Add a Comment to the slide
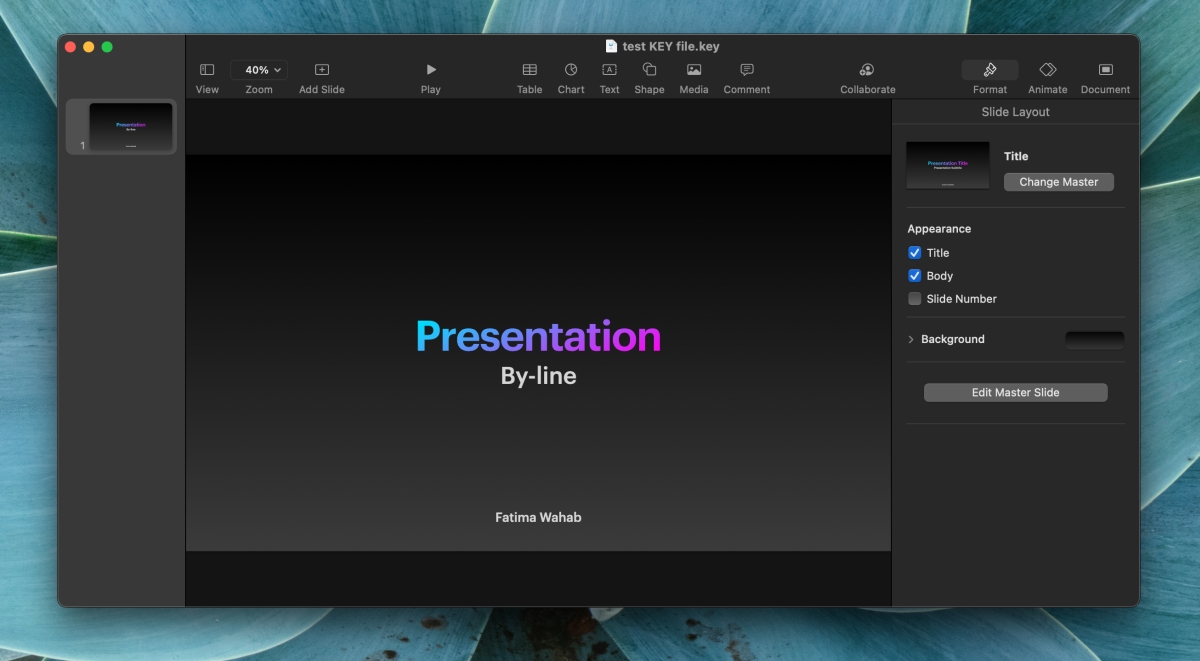 [746, 70]
